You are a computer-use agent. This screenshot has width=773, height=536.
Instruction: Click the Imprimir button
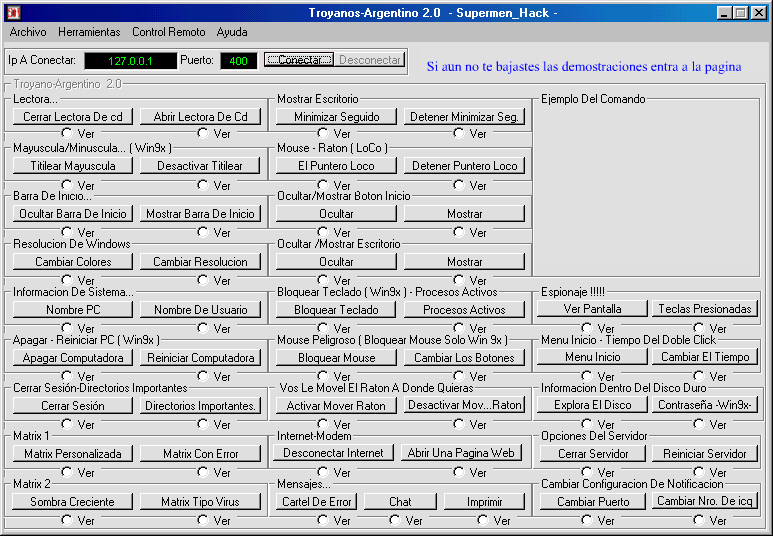483,502
